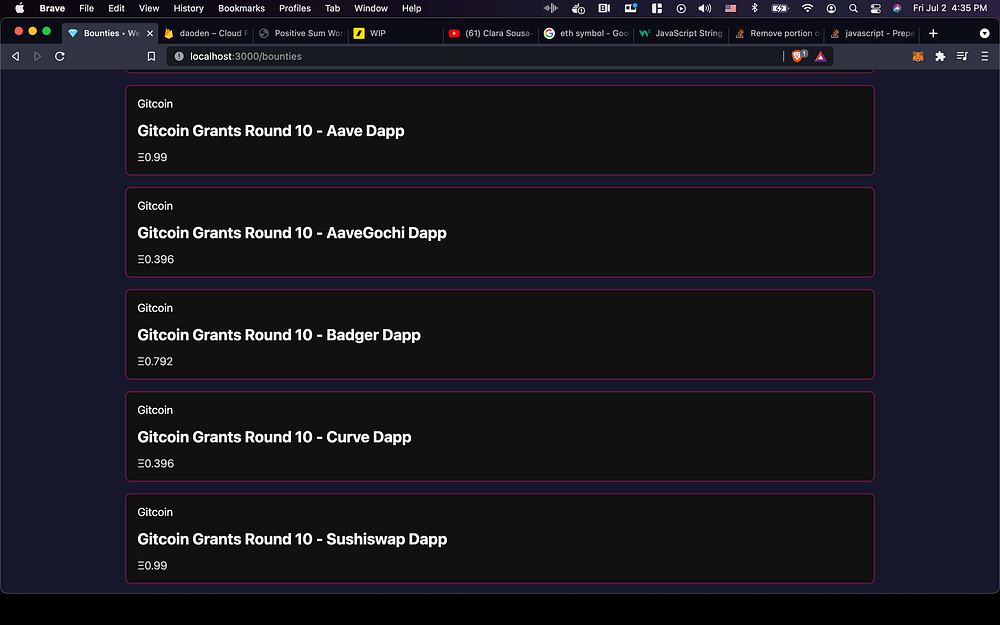Switch to the eth symbol Google tab

(586, 33)
